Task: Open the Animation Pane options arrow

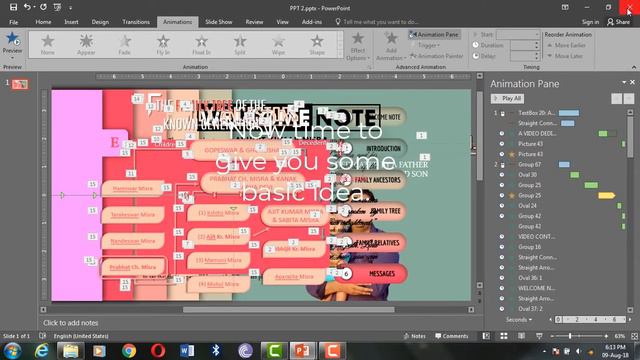Action: (624, 82)
